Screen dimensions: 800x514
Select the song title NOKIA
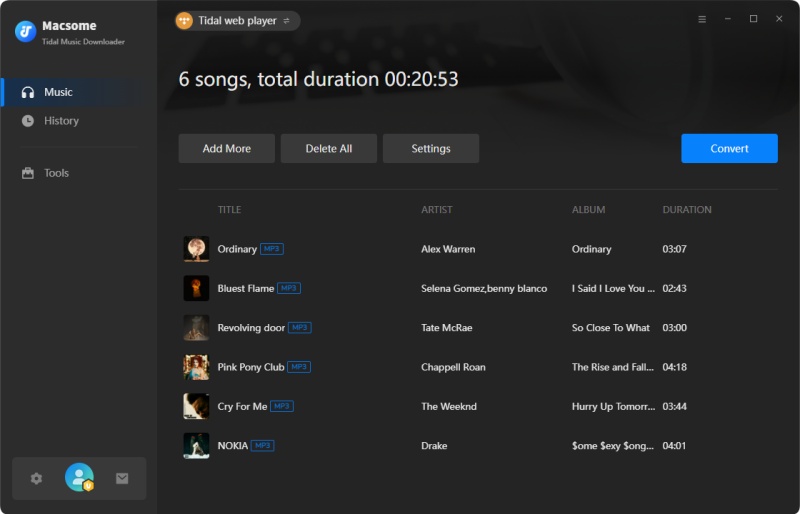click(233, 446)
